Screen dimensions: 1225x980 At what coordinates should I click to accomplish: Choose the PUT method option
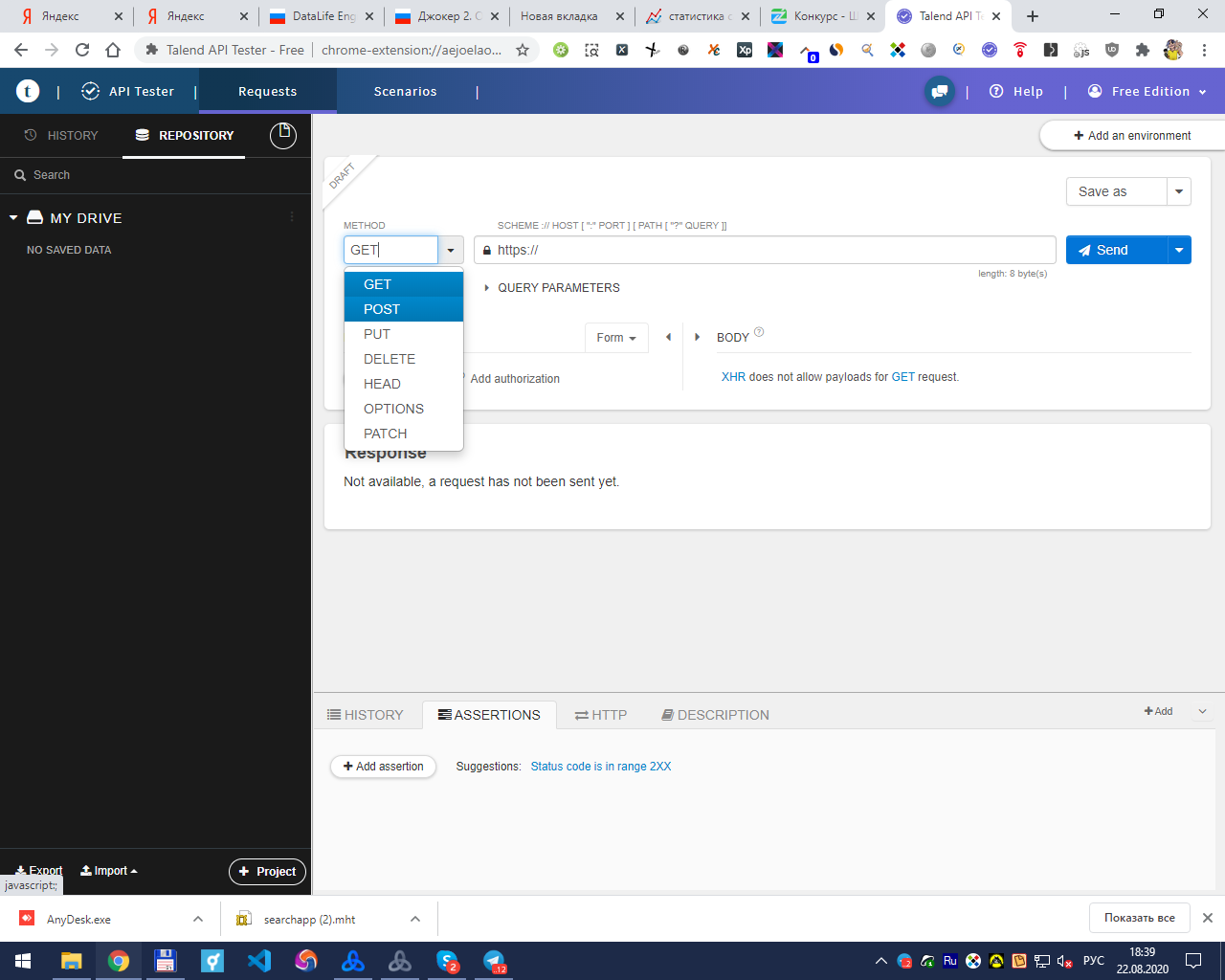click(x=404, y=334)
